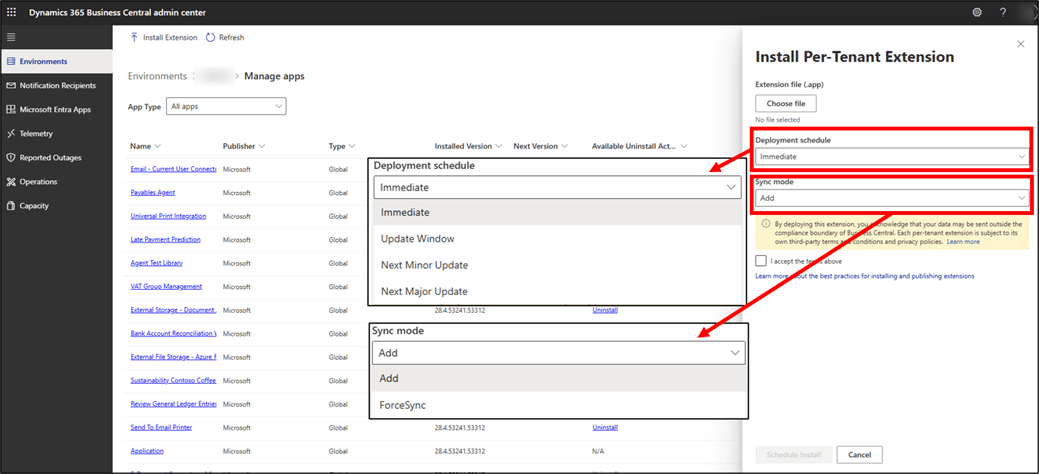1039x474 pixels.
Task: Open the settings gear in header
Action: pyautogui.click(x=977, y=13)
